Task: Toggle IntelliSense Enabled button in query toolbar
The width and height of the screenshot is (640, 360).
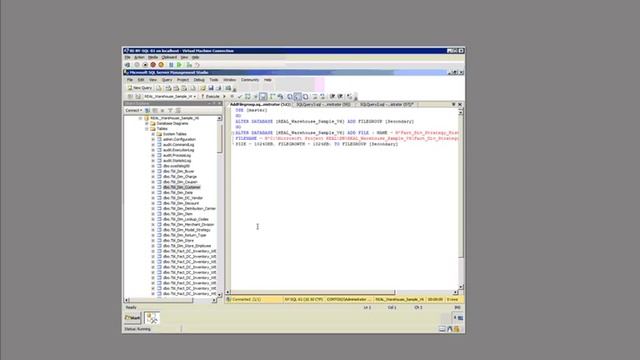Action: pyautogui.click(x=263, y=96)
